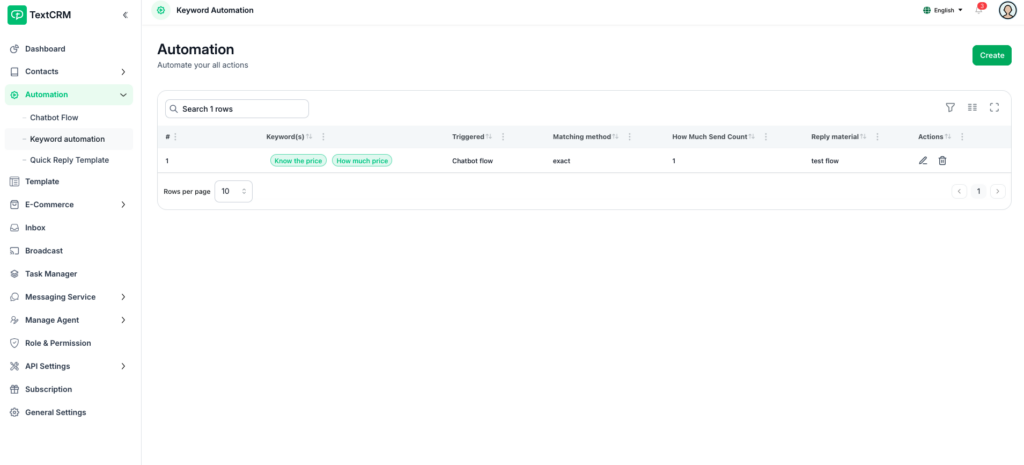Click the Messaging Service chat icon
This screenshot has width=1024, height=465.
(x=14, y=297)
